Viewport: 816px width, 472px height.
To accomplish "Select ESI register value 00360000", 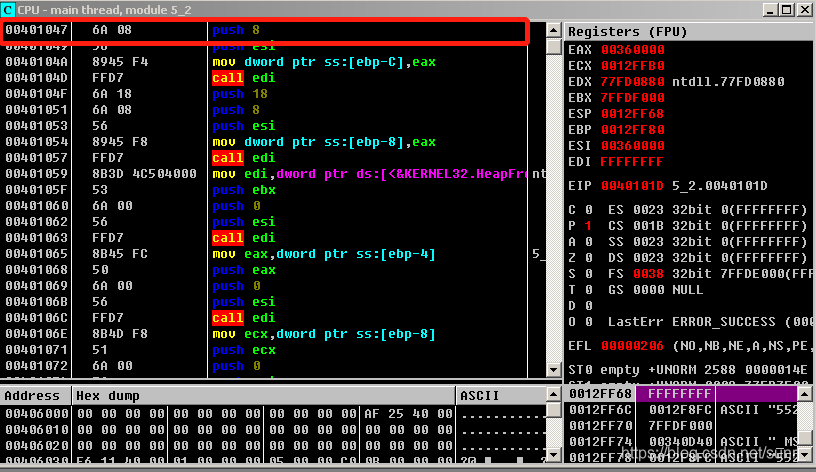I will click(x=632, y=146).
